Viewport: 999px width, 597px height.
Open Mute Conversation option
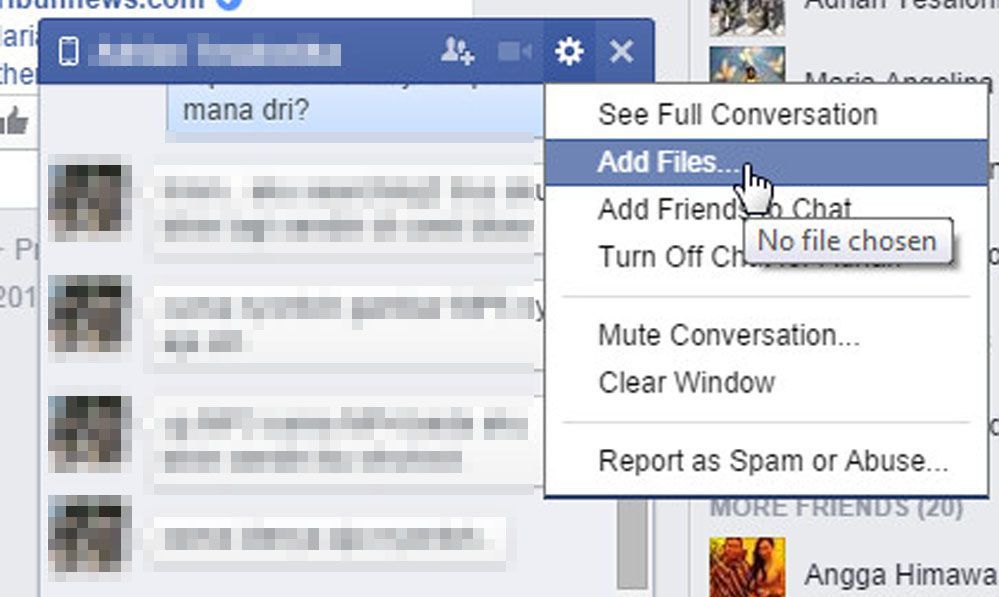729,335
